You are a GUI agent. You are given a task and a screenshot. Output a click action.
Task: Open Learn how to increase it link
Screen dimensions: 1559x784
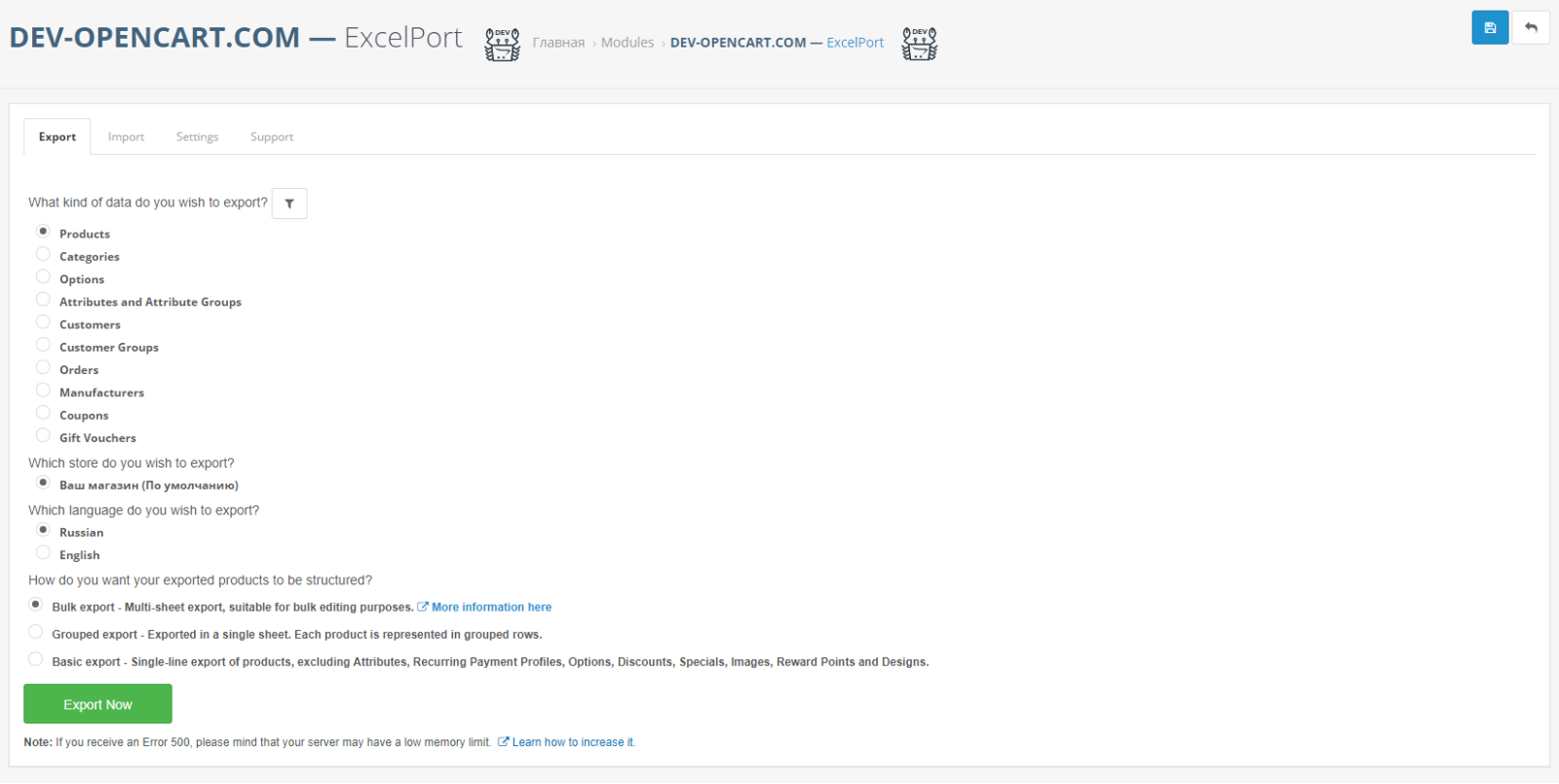pos(574,742)
